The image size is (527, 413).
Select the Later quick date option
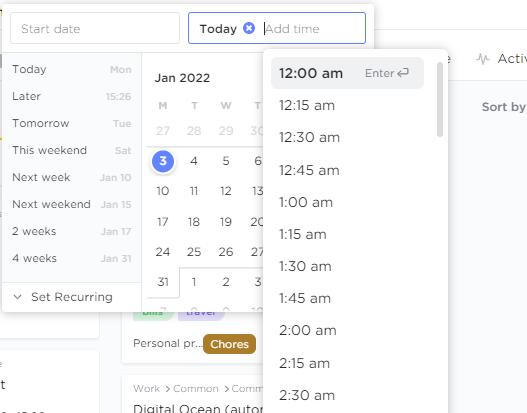(x=72, y=96)
